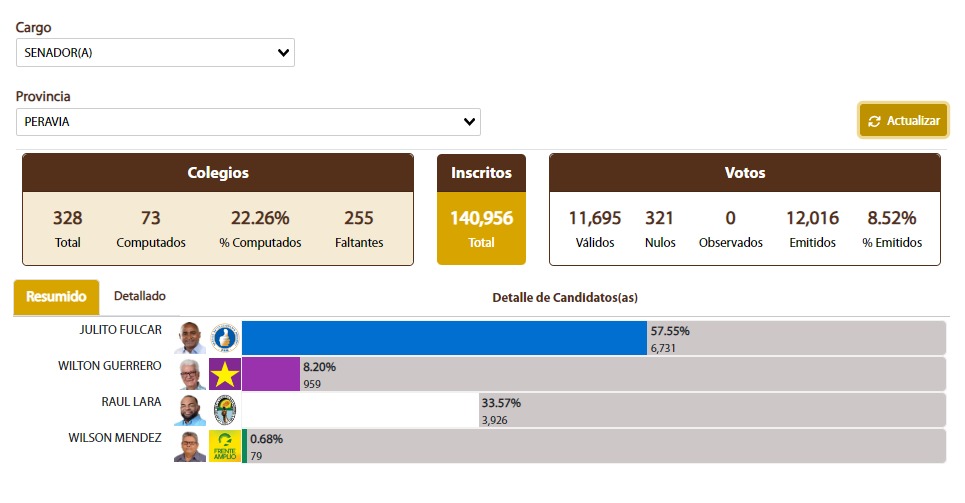Open the Provincia dropdown showing PERAVIA

pos(248,122)
